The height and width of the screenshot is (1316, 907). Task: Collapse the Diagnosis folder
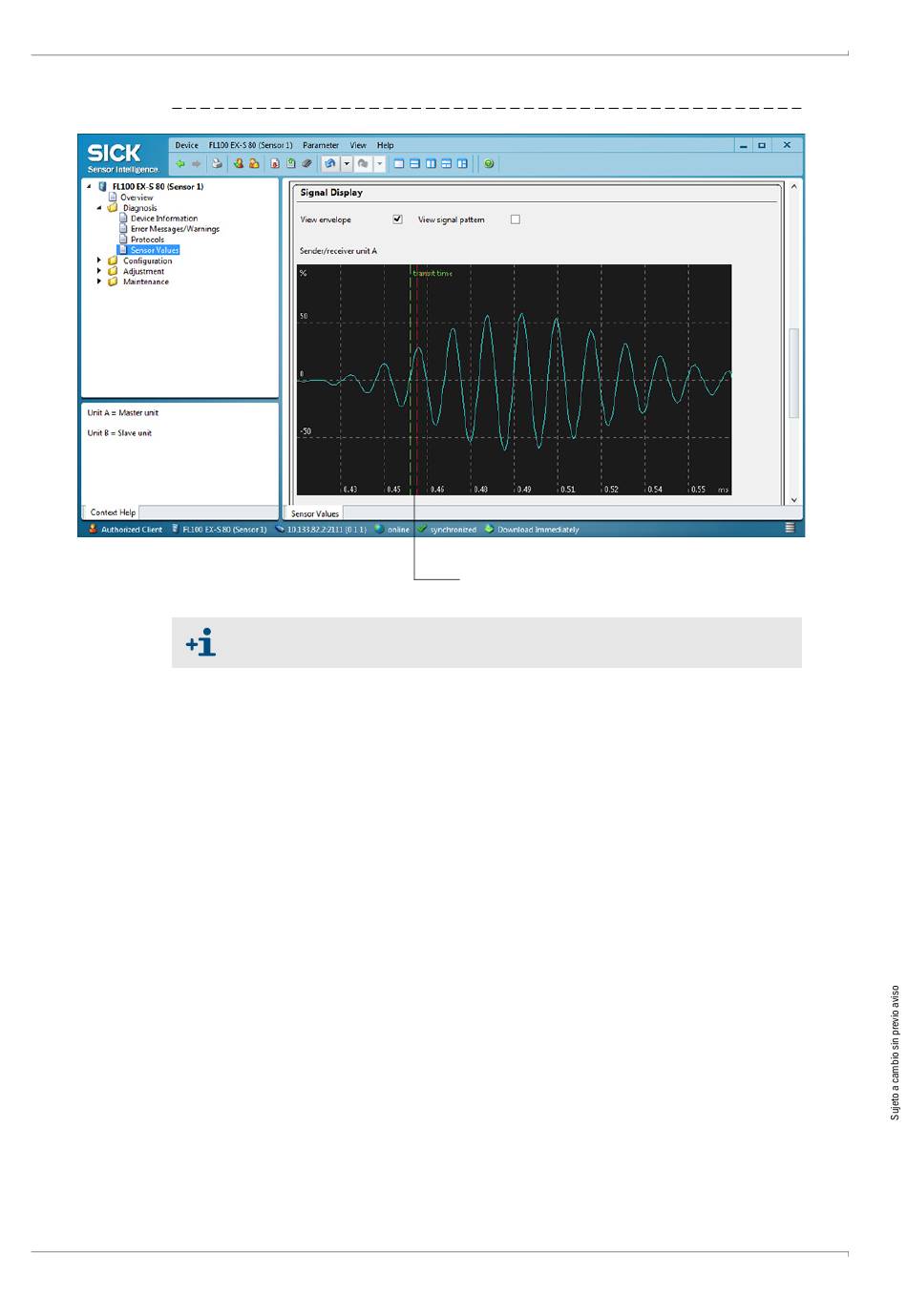[x=99, y=208]
